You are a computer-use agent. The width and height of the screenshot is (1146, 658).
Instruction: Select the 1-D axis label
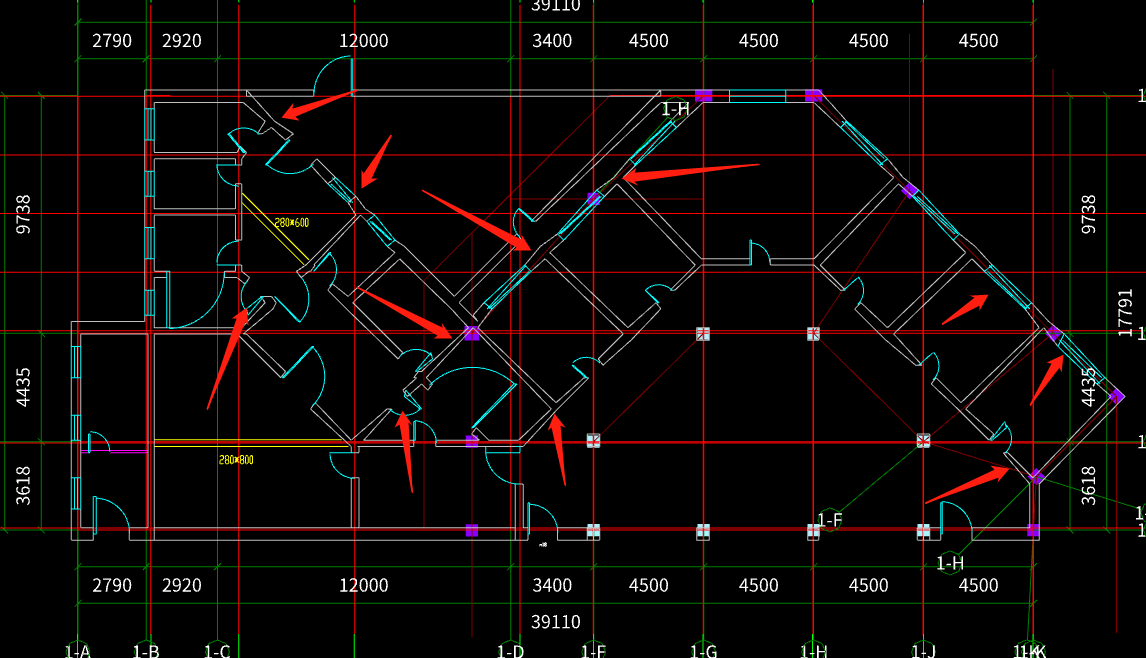510,651
